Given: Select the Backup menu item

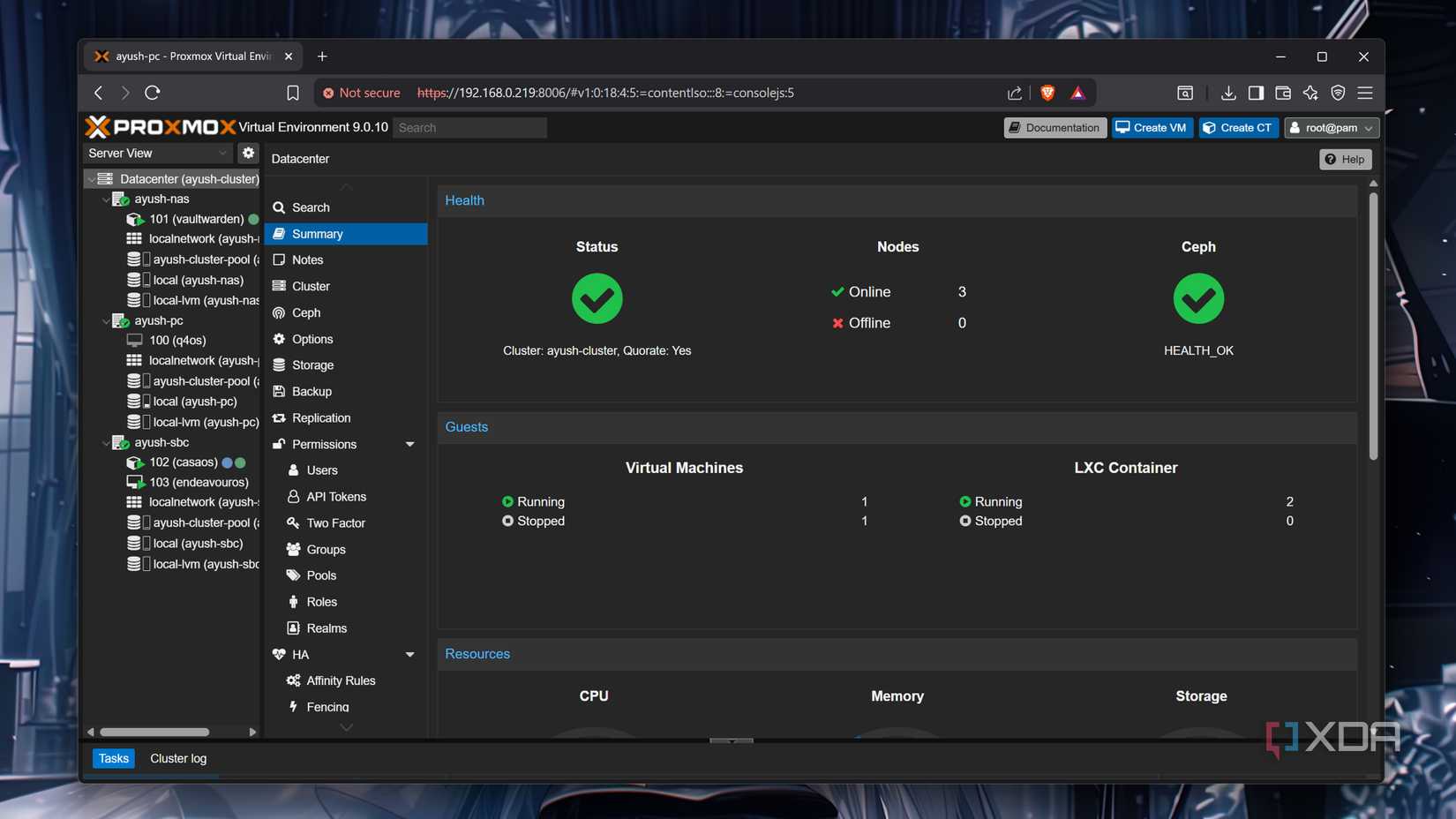Looking at the screenshot, I should [x=311, y=391].
